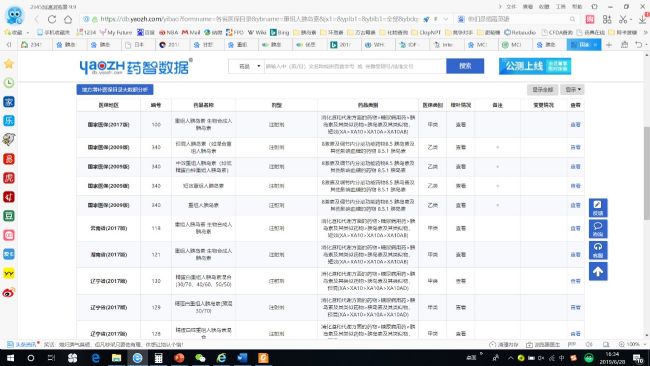Screen dimensions: 650x366
Task: Click the blue insurance data analysis button
Action: click(115, 90)
